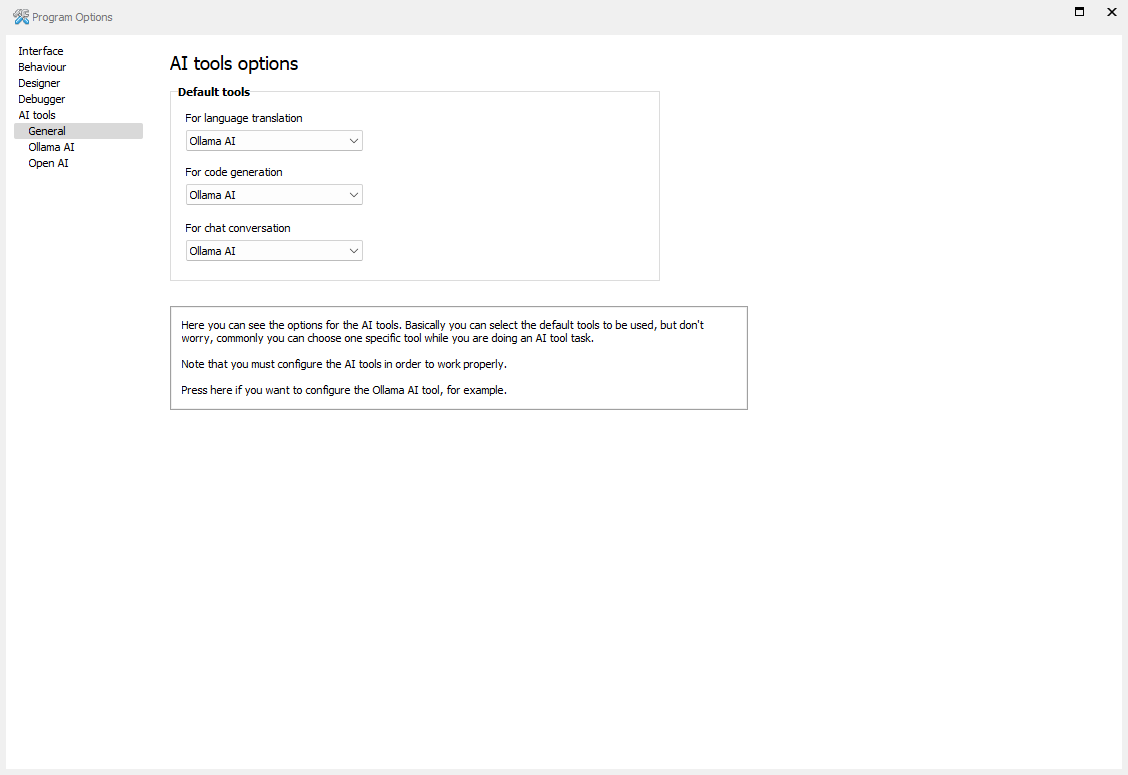This screenshot has height=775, width=1128.
Task: Click the 'For language translation' label
Action: (244, 118)
